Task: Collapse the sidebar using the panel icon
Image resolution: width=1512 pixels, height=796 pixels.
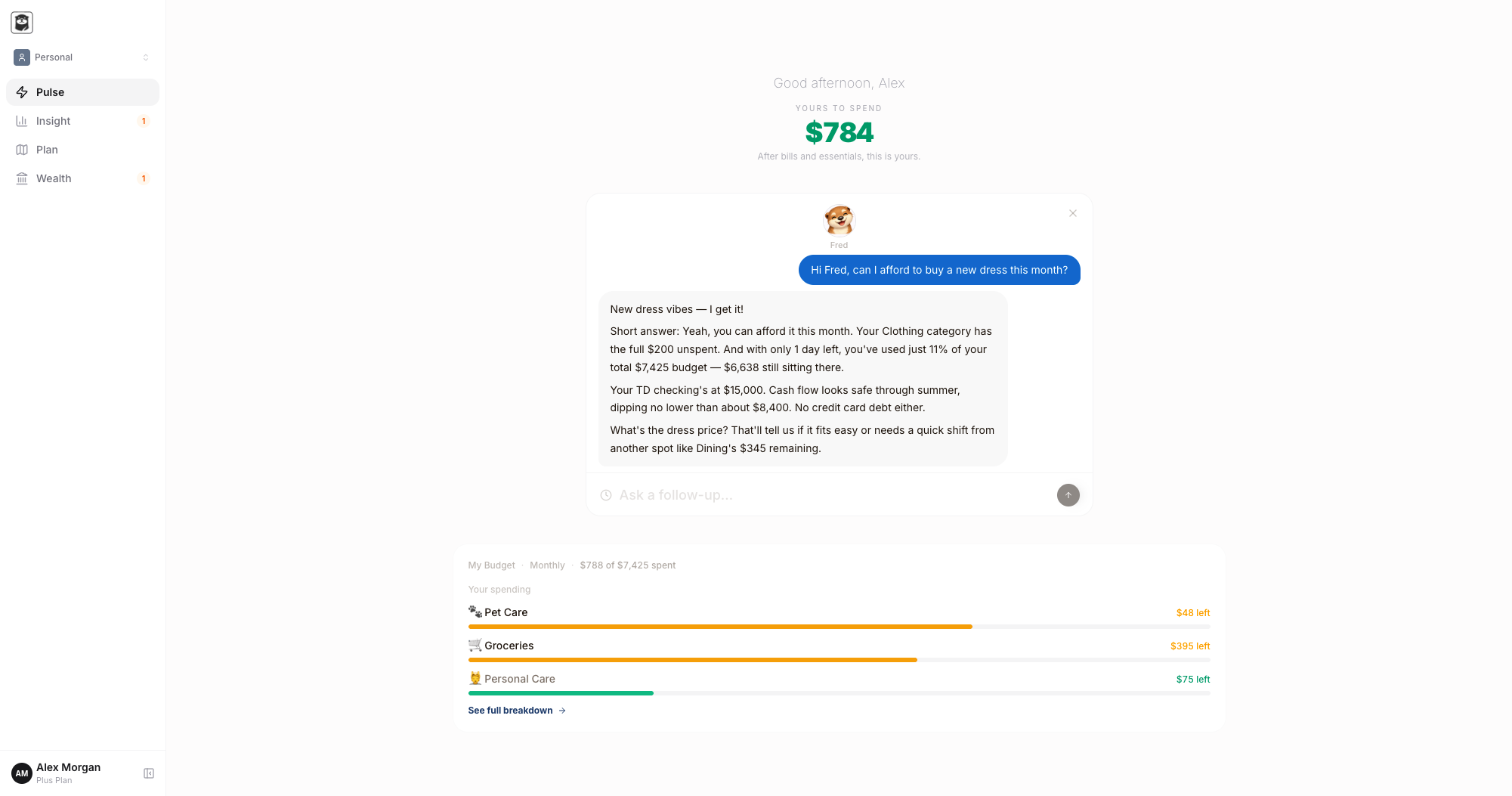Action: coord(149,773)
